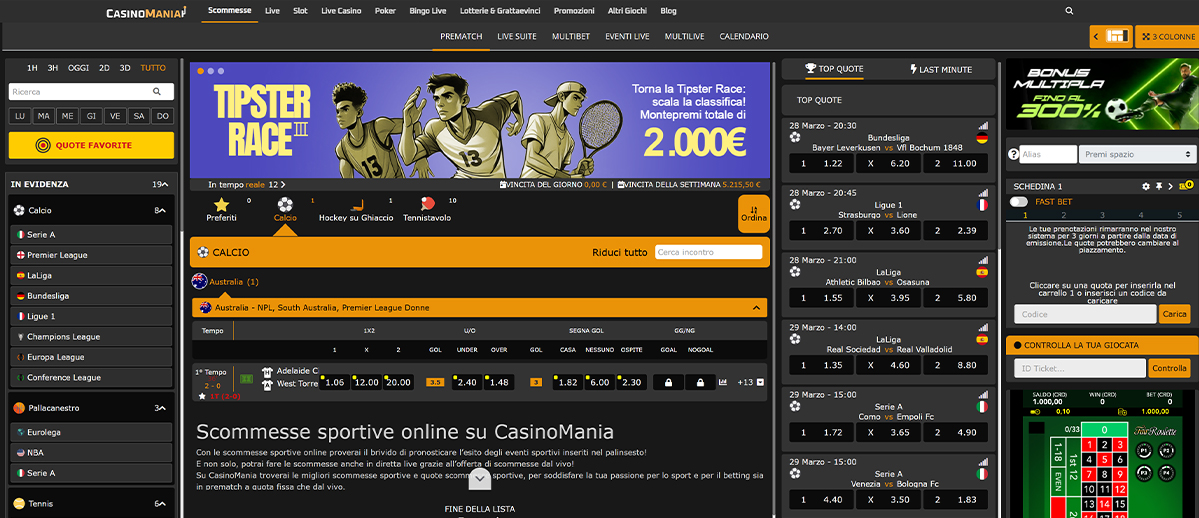
Task: Click the Cerca incontro search field
Action: click(708, 252)
